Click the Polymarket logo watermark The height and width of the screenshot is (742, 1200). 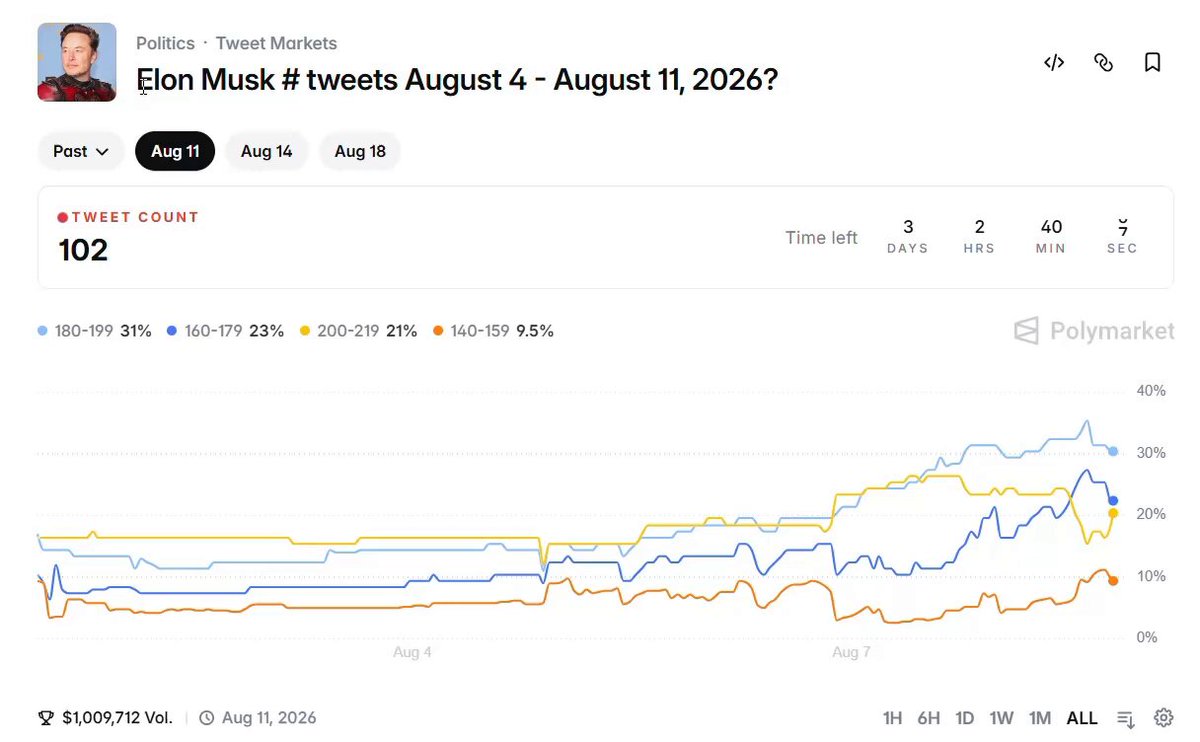pos(1094,331)
